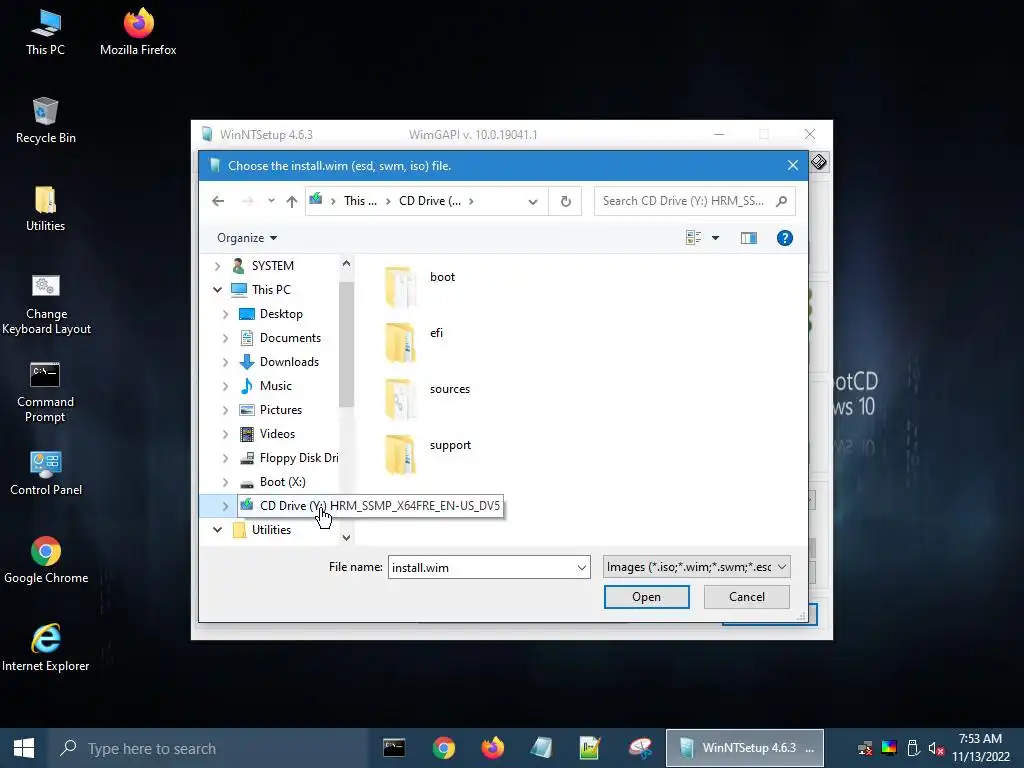Open Images file type filter dropdown
The width and height of the screenshot is (1024, 768).
click(x=696, y=567)
